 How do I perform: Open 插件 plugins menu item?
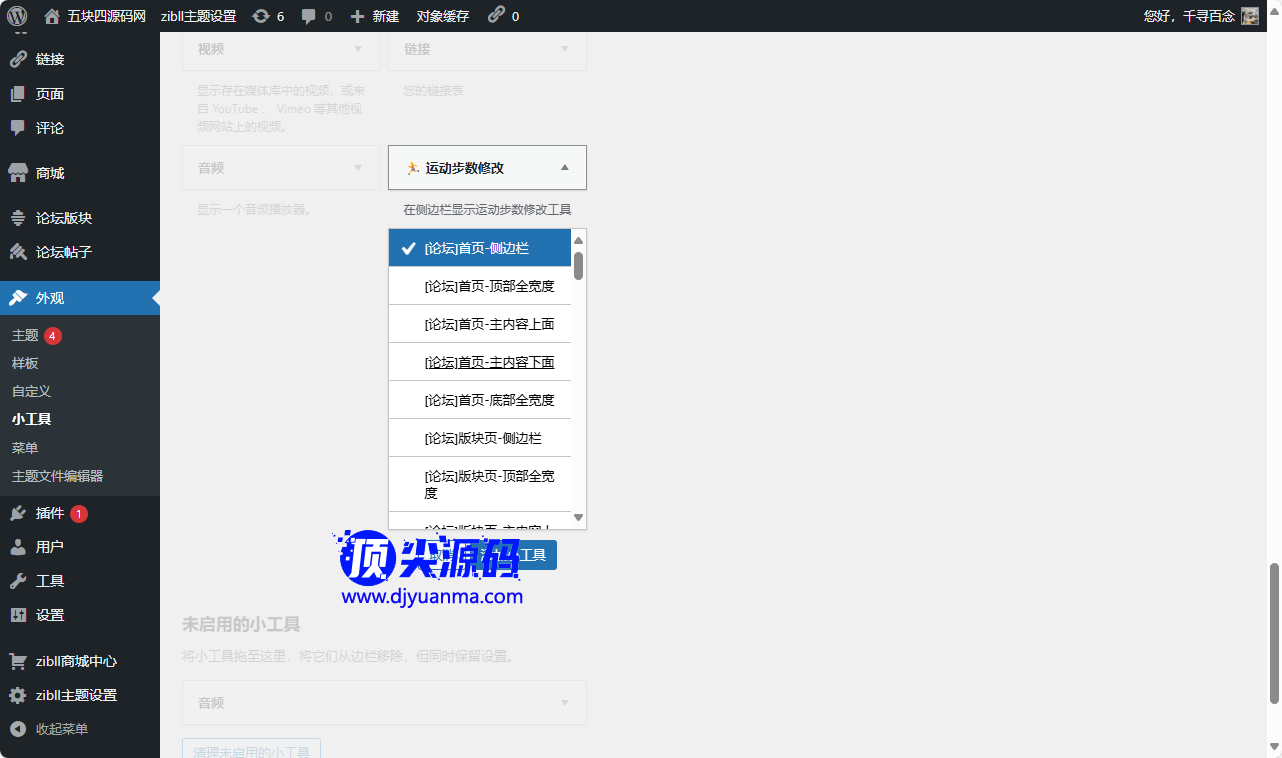tap(50, 513)
